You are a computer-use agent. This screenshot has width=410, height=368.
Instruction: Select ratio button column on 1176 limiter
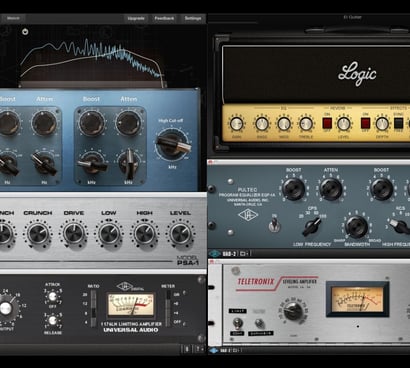94,308
